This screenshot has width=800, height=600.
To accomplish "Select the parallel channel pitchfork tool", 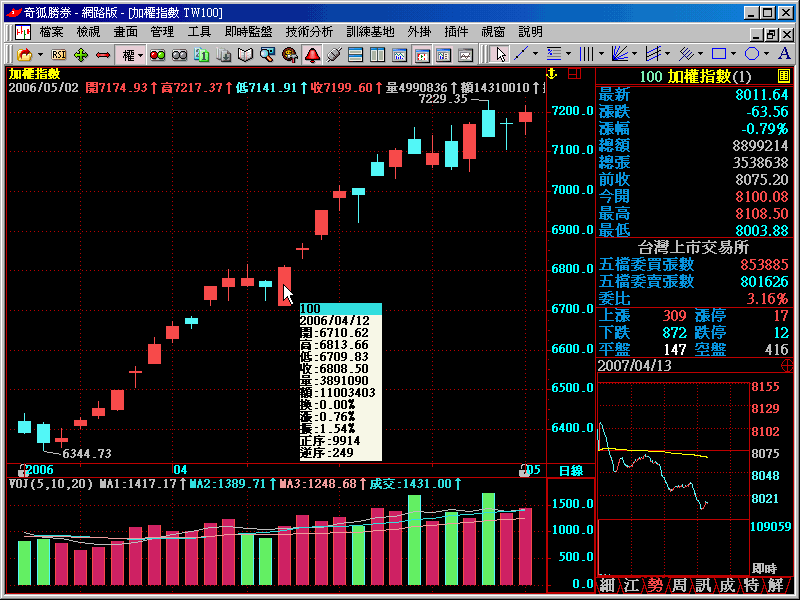I will (653, 54).
